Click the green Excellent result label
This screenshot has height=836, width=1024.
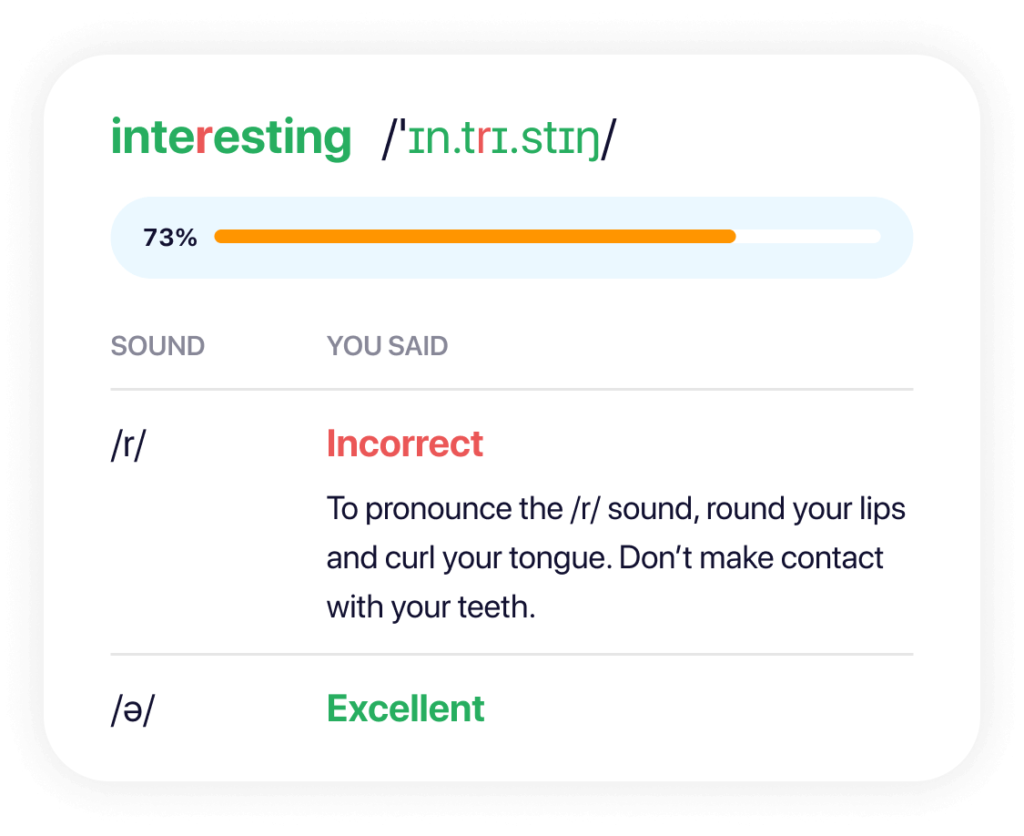(405, 709)
